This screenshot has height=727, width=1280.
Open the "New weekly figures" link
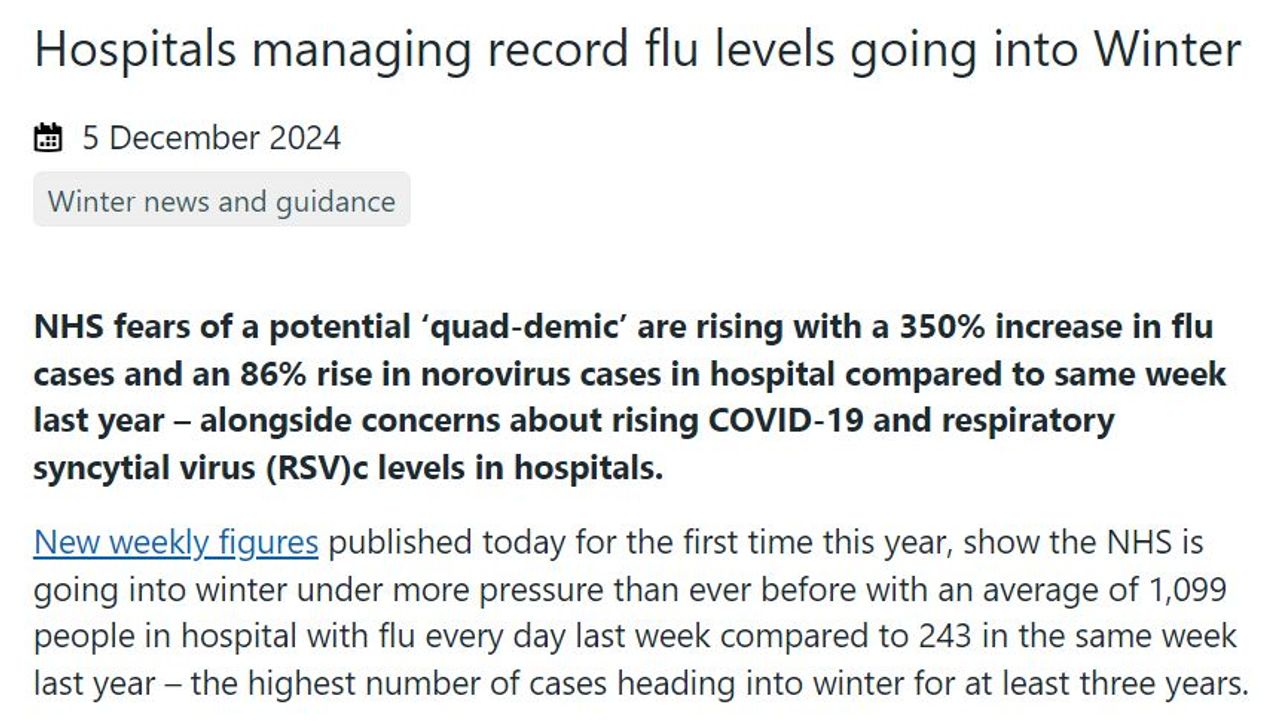176,542
